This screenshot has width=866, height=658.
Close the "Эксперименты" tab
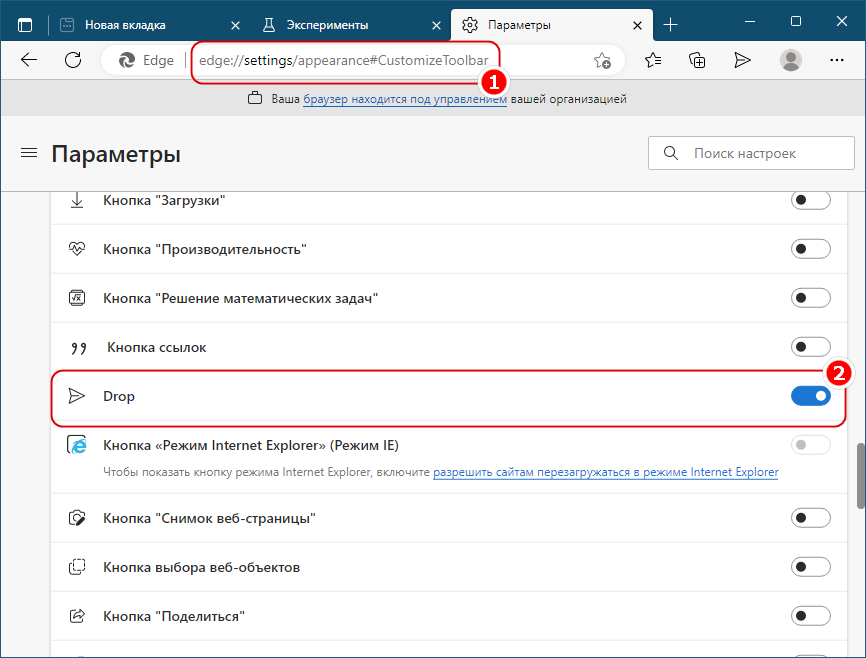(x=436, y=25)
